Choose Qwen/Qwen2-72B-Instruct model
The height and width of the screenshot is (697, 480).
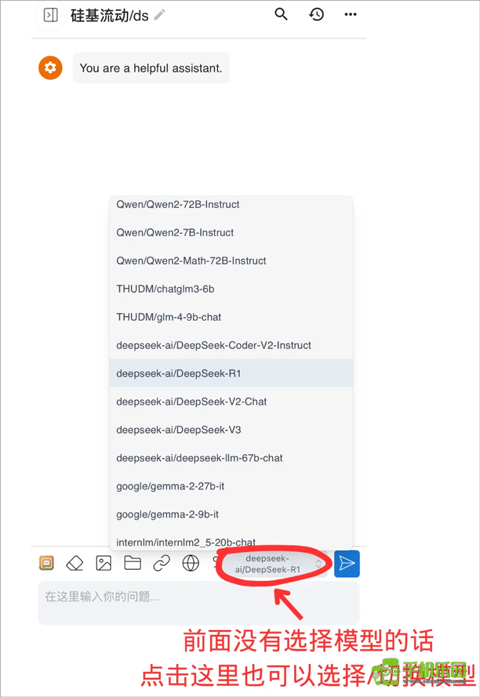231,204
